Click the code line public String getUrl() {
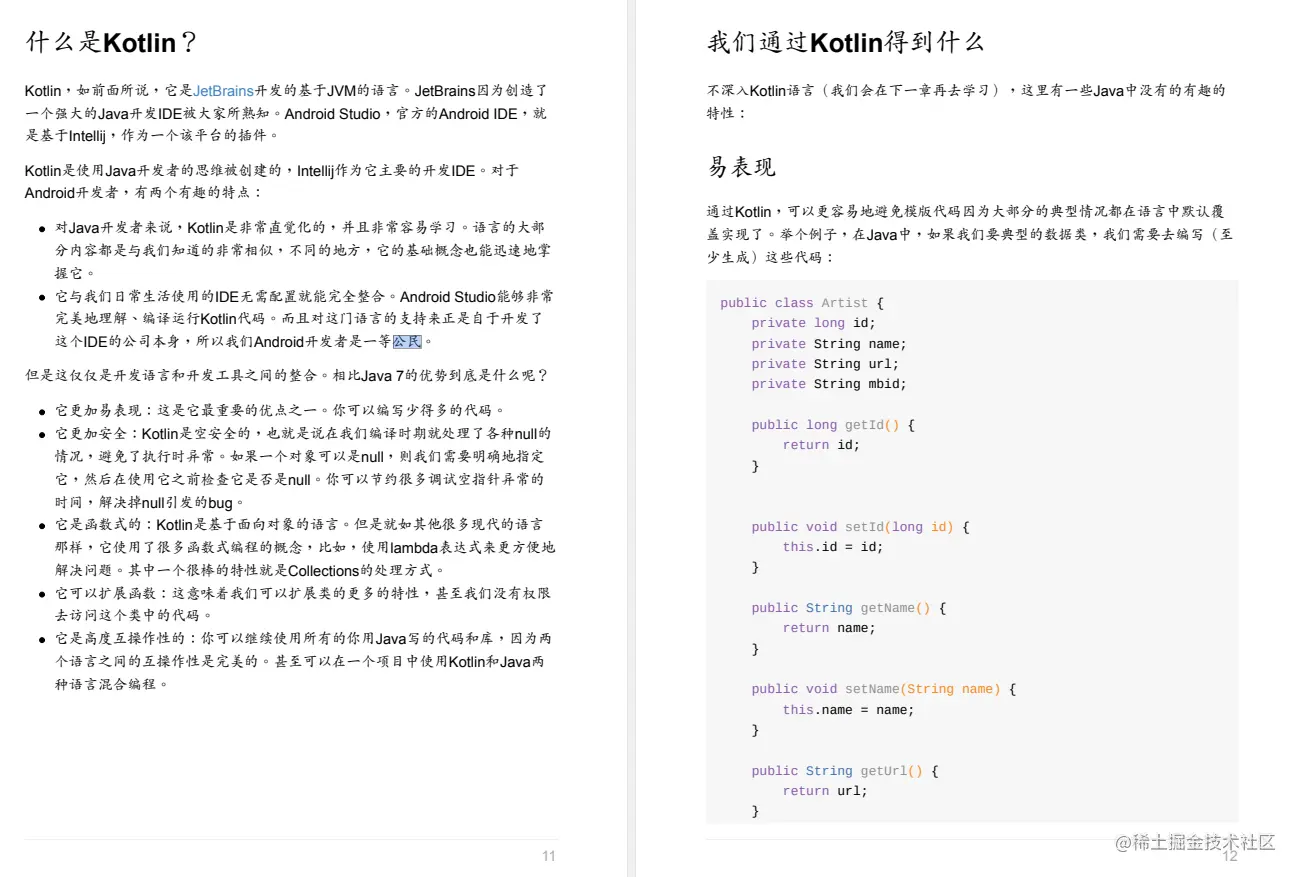 pos(845,771)
